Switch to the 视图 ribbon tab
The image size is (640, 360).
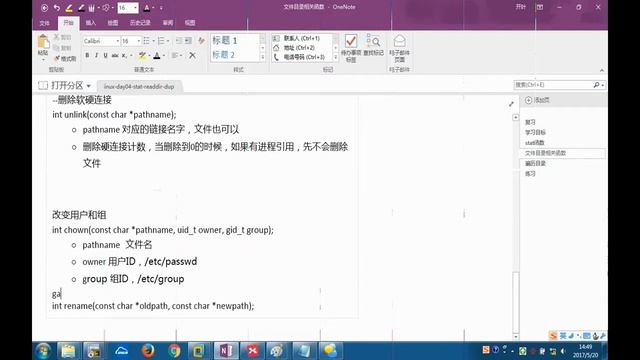tap(190, 23)
